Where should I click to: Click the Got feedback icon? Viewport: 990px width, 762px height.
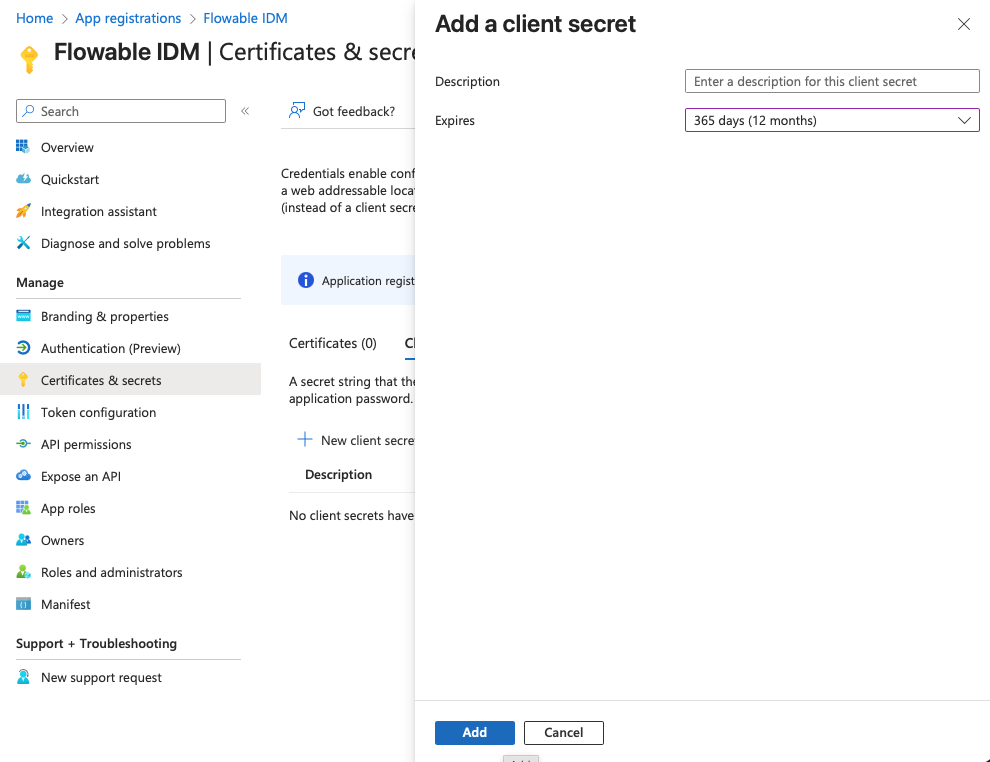point(297,111)
